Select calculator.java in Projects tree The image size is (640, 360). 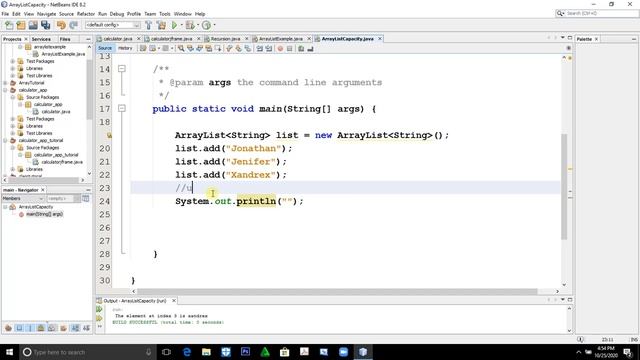[x=56, y=112]
